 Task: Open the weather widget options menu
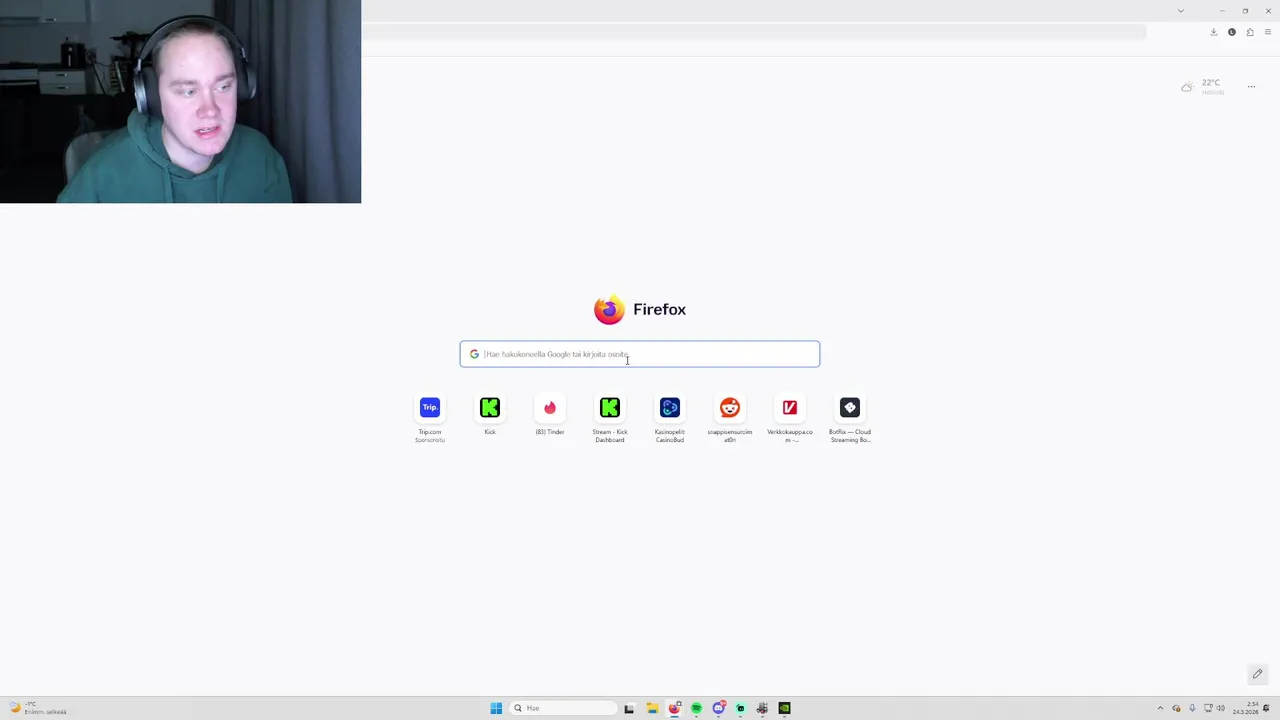click(1251, 87)
